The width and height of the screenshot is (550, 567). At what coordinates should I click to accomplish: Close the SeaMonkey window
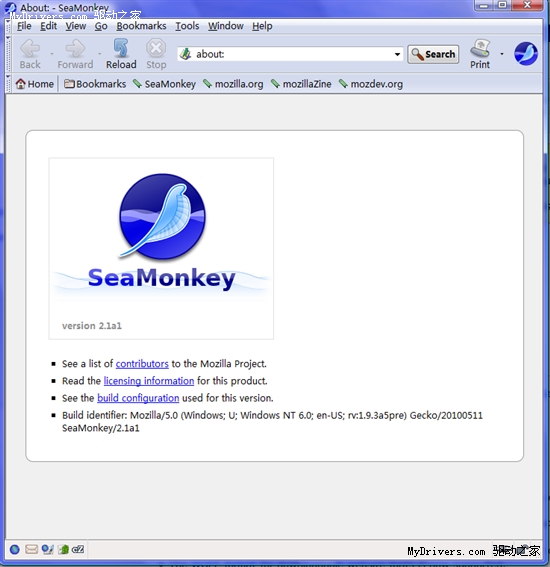click(x=527, y=5)
